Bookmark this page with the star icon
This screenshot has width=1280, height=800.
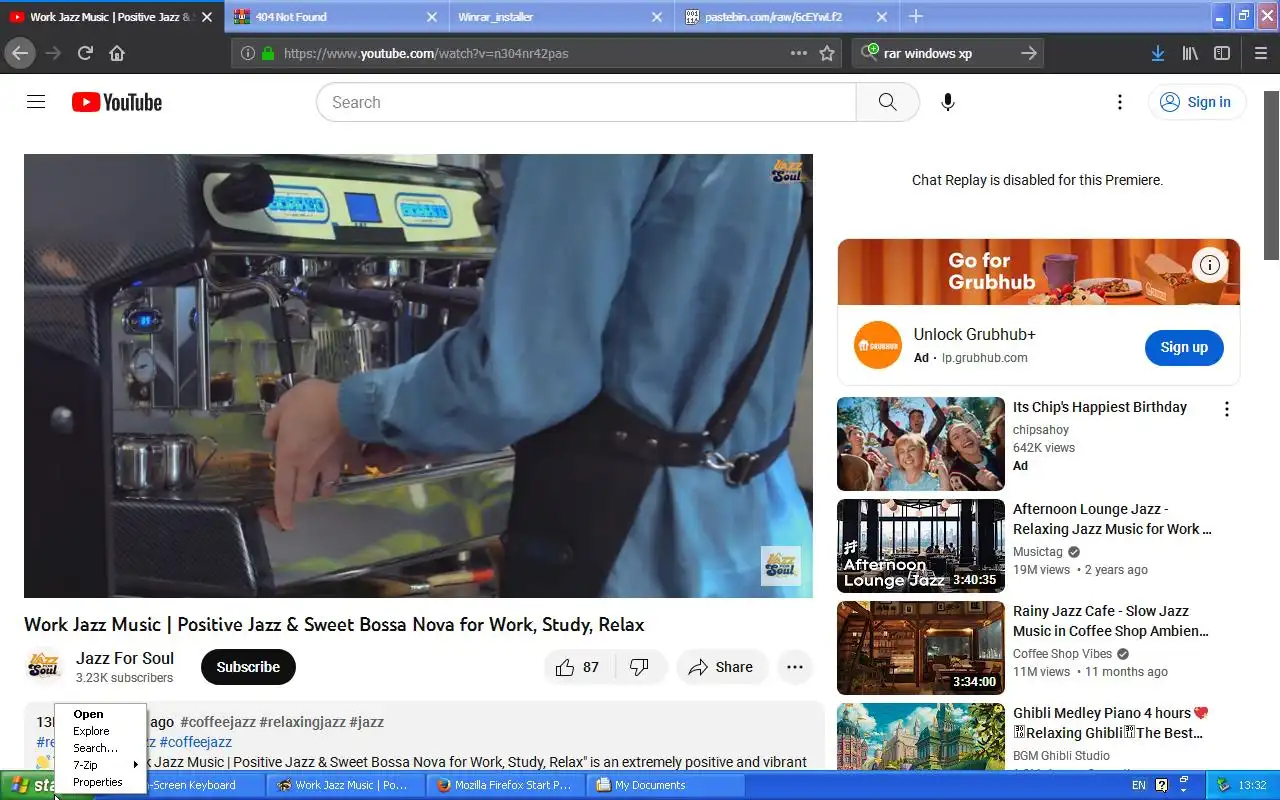coord(827,53)
